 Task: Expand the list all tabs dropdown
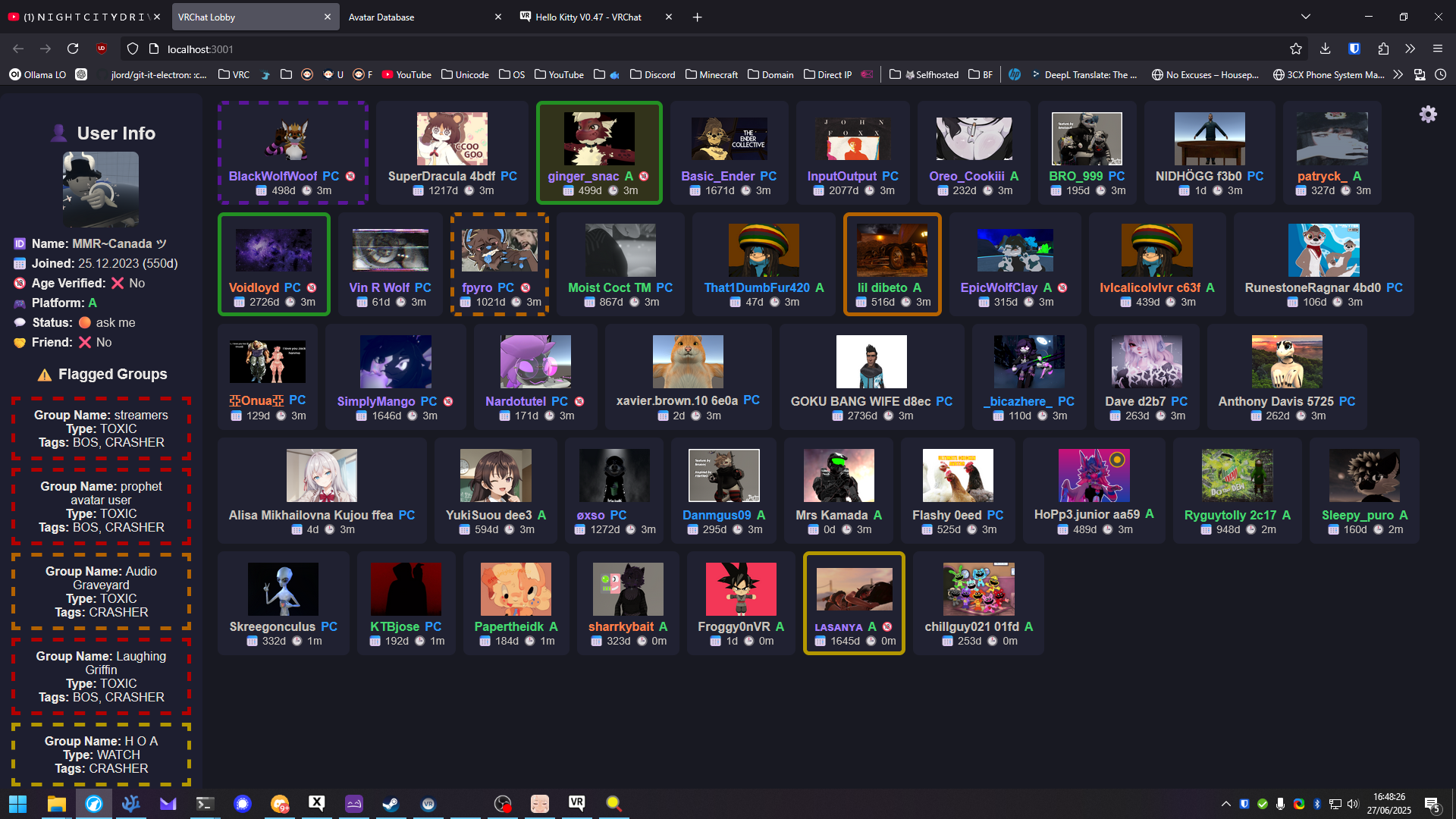[x=1305, y=17]
